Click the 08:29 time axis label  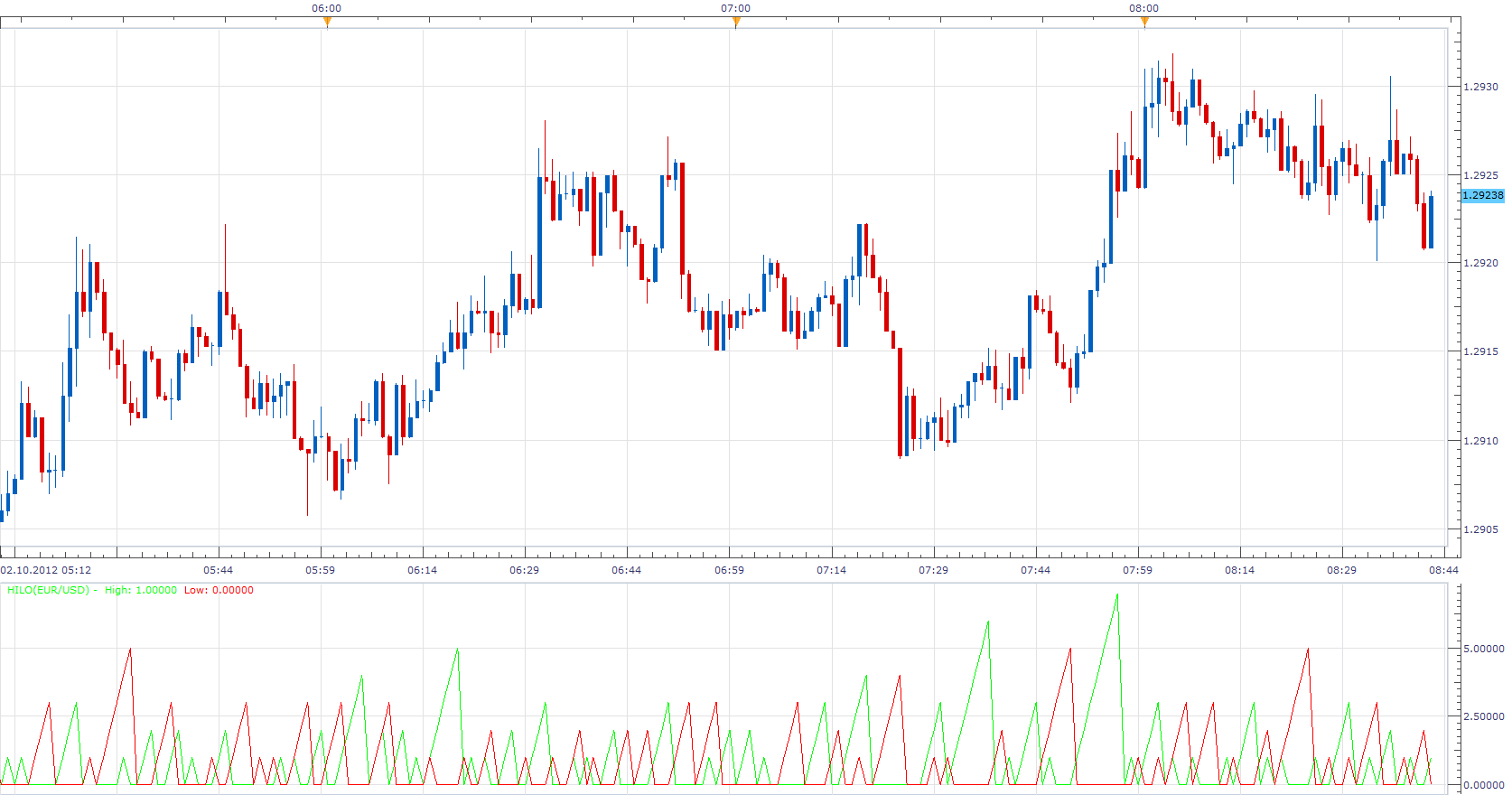pos(1341,570)
